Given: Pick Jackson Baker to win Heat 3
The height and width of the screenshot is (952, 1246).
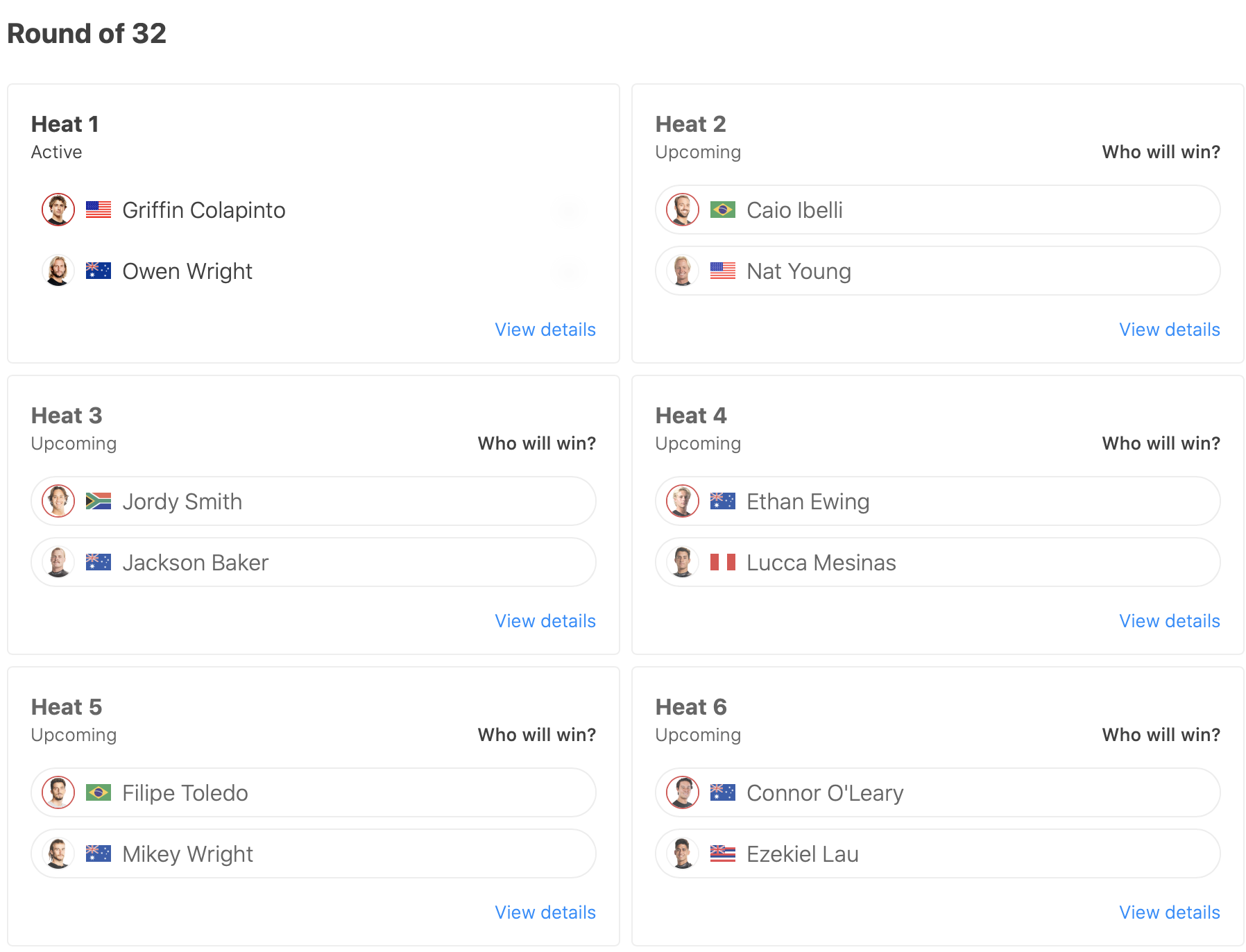Looking at the screenshot, I should point(312,562).
